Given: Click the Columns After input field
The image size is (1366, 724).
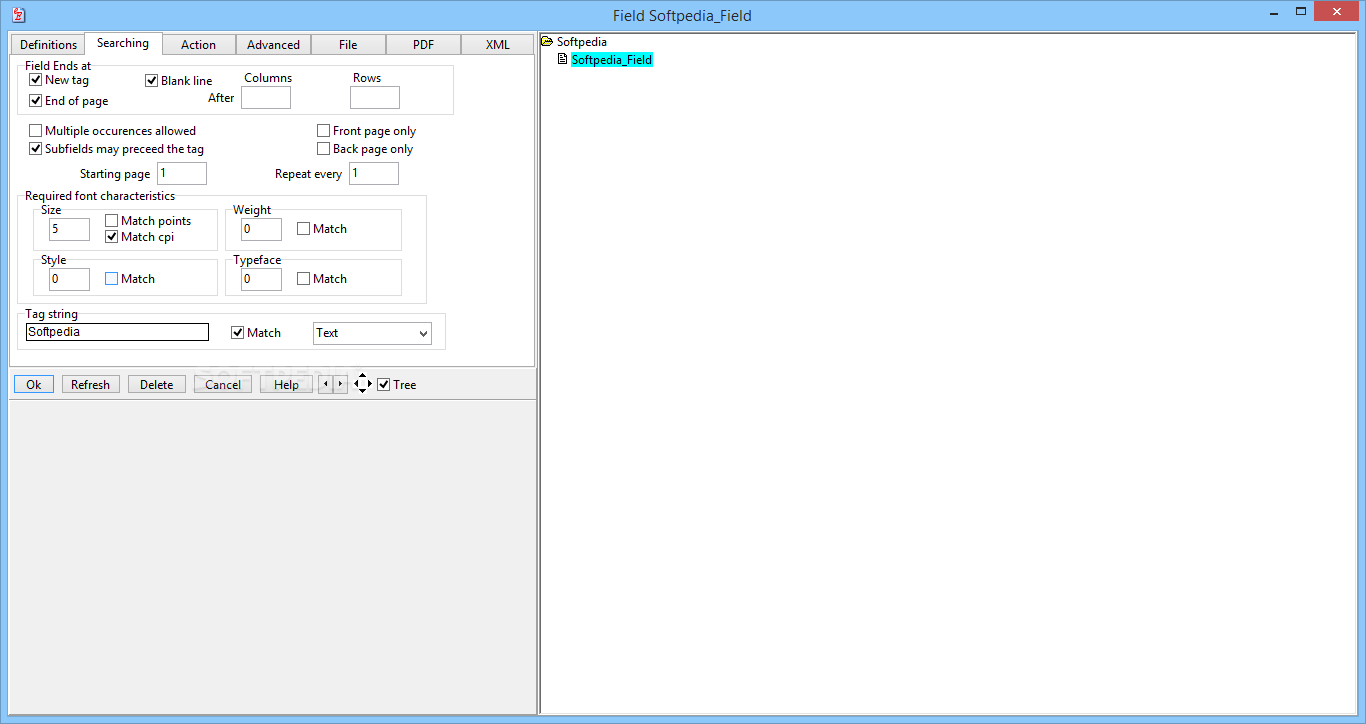Looking at the screenshot, I should 266,98.
